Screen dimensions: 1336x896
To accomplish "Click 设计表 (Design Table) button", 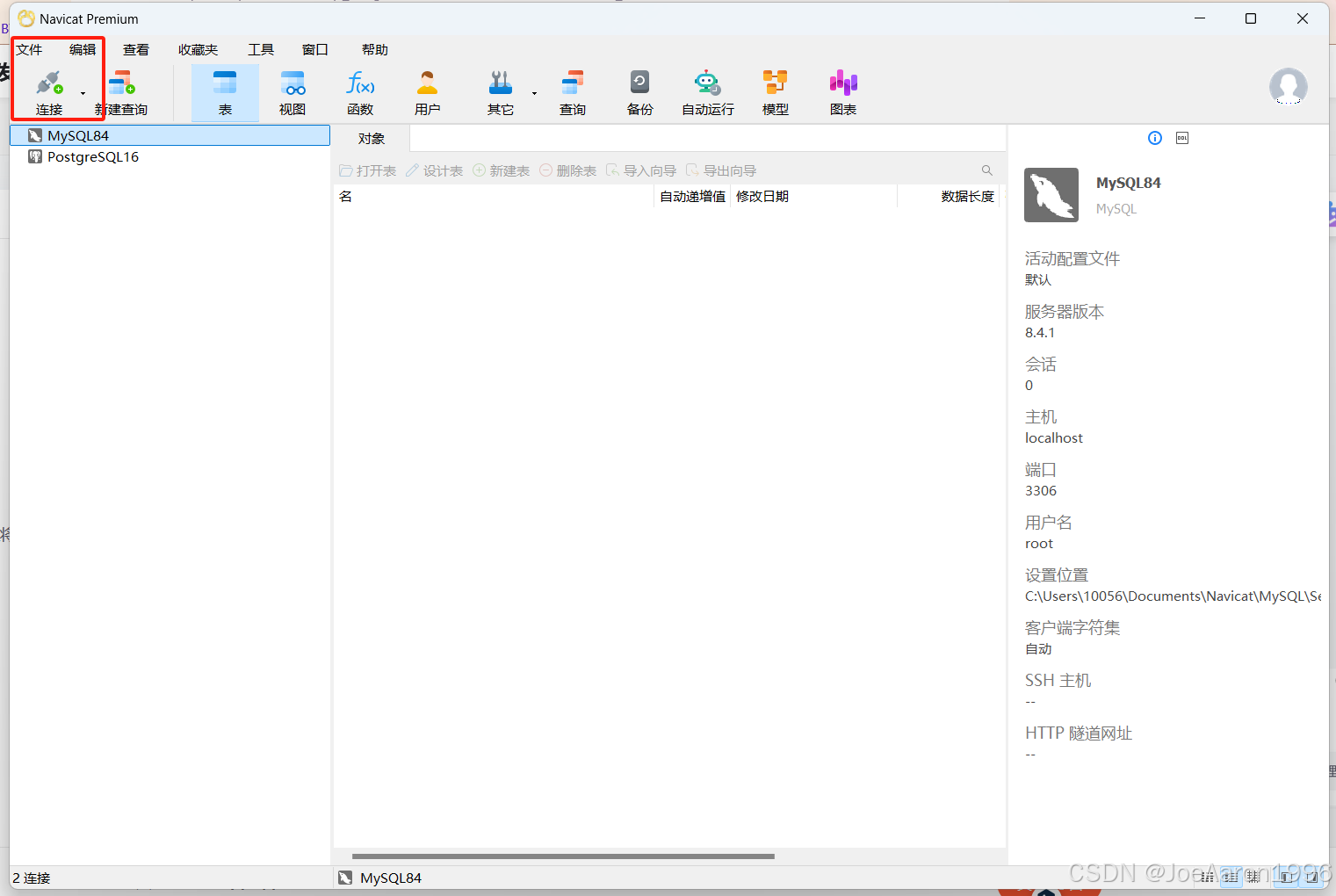I will [x=435, y=170].
